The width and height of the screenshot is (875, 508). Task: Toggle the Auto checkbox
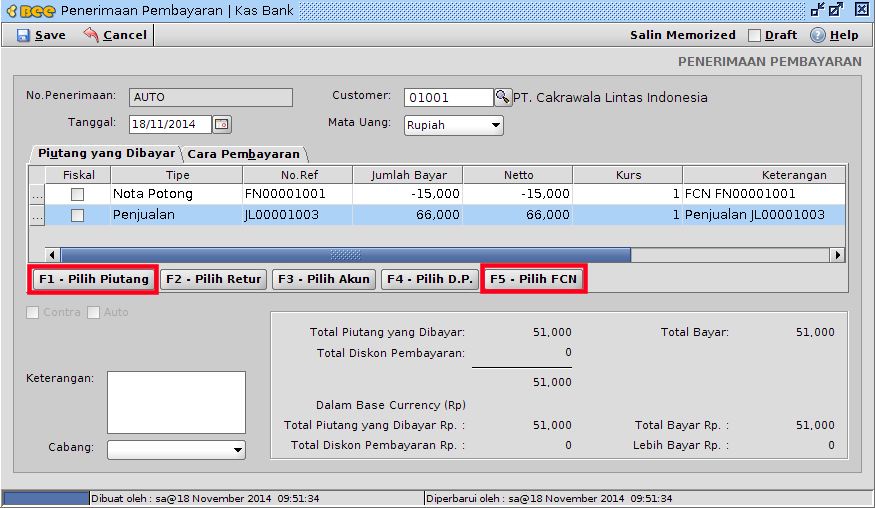click(x=94, y=313)
